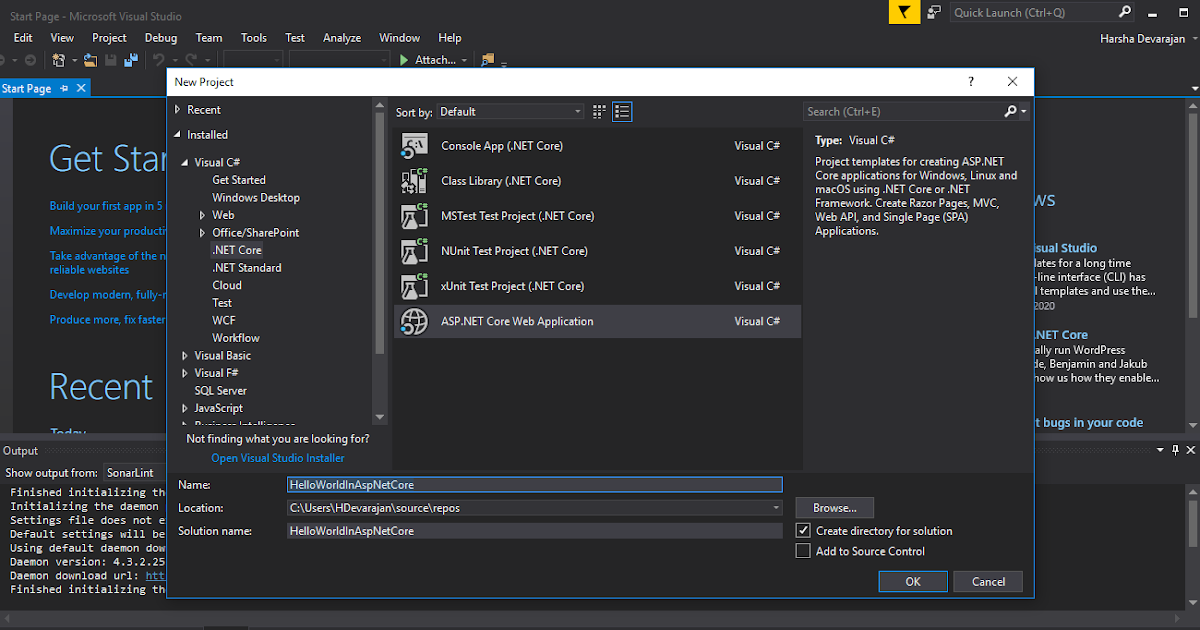Switch templates to list view
This screenshot has width=1200, height=630.
(622, 112)
